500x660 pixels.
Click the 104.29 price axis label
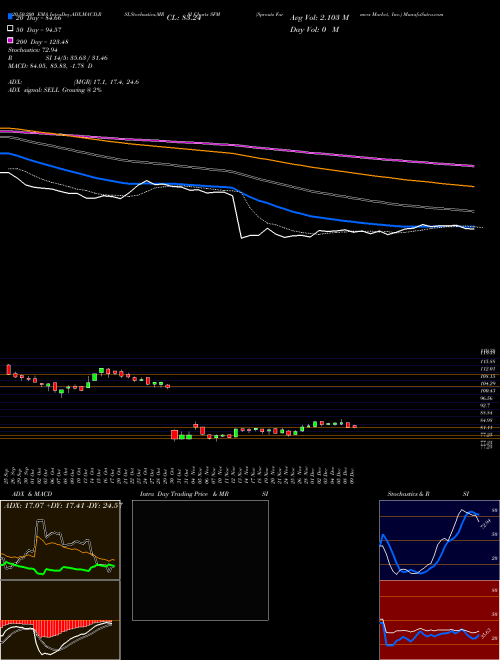click(x=487, y=383)
